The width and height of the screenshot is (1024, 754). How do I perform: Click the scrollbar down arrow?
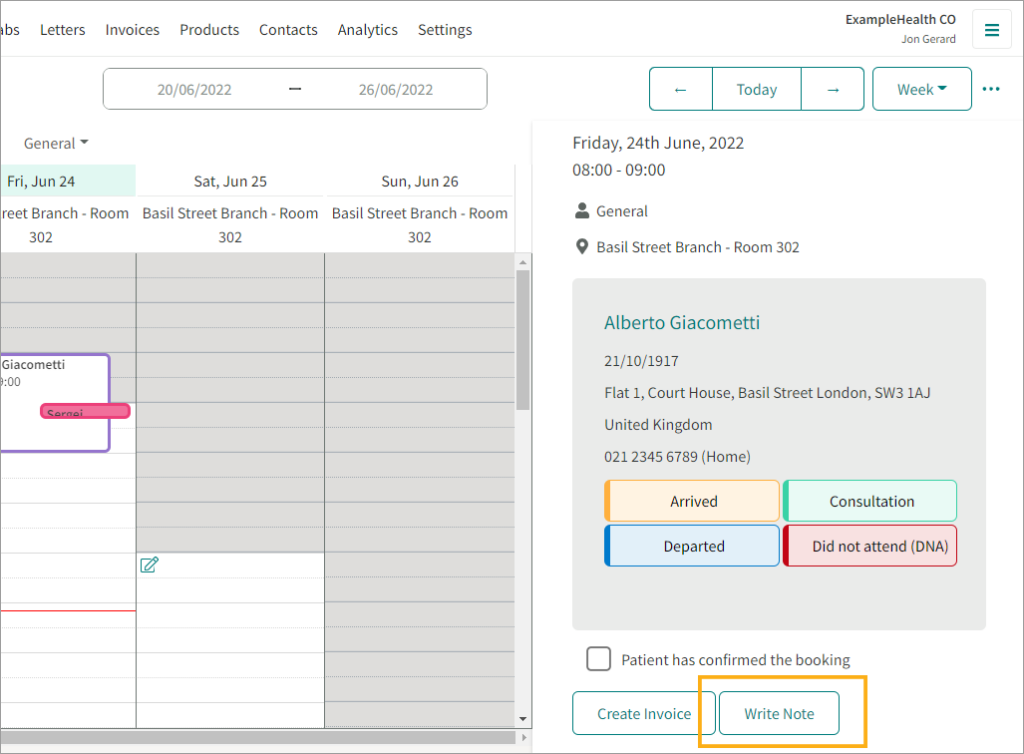(x=522, y=719)
